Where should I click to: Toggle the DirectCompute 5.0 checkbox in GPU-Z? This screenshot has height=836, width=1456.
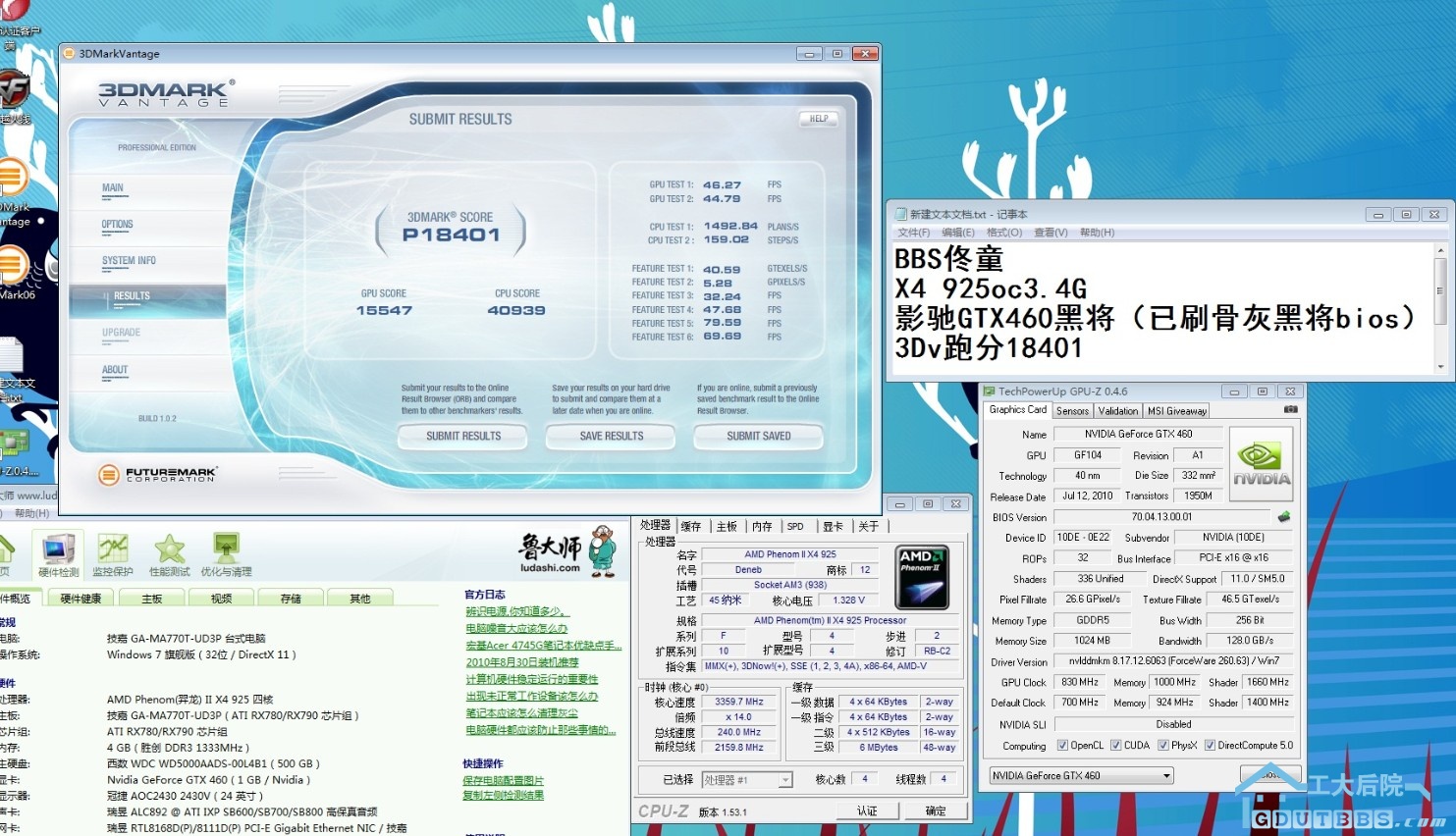pos(1210,746)
